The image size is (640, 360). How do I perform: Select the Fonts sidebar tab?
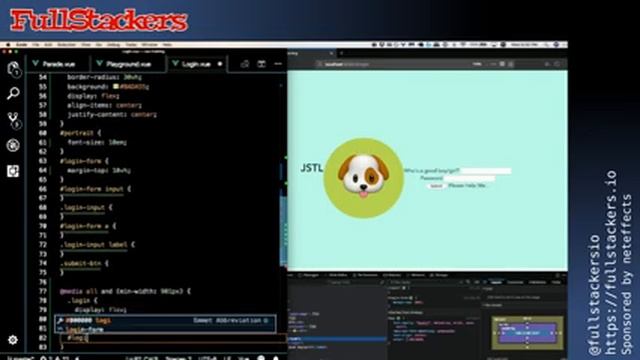coord(556,282)
